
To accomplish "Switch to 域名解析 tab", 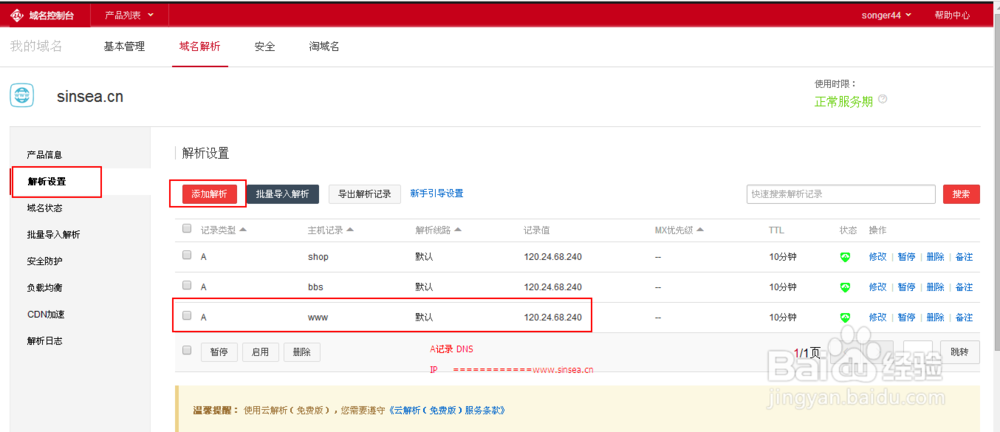I will point(200,47).
